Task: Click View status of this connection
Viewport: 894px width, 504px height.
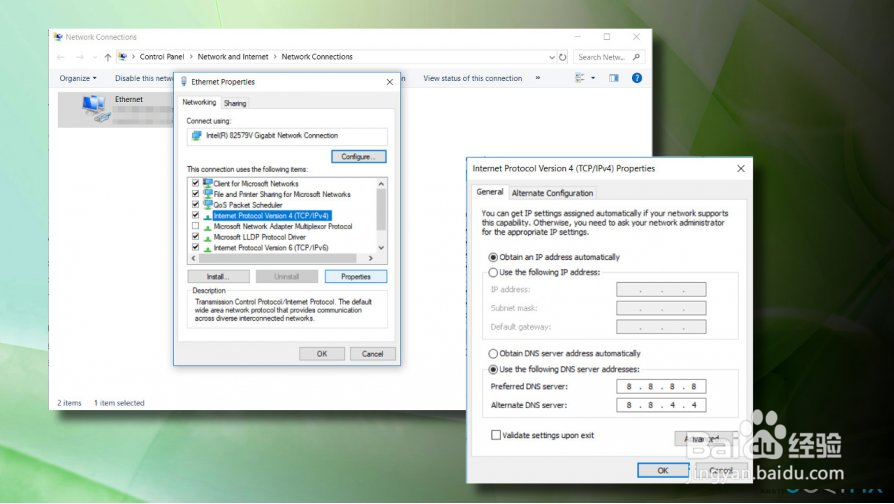Action: point(473,78)
